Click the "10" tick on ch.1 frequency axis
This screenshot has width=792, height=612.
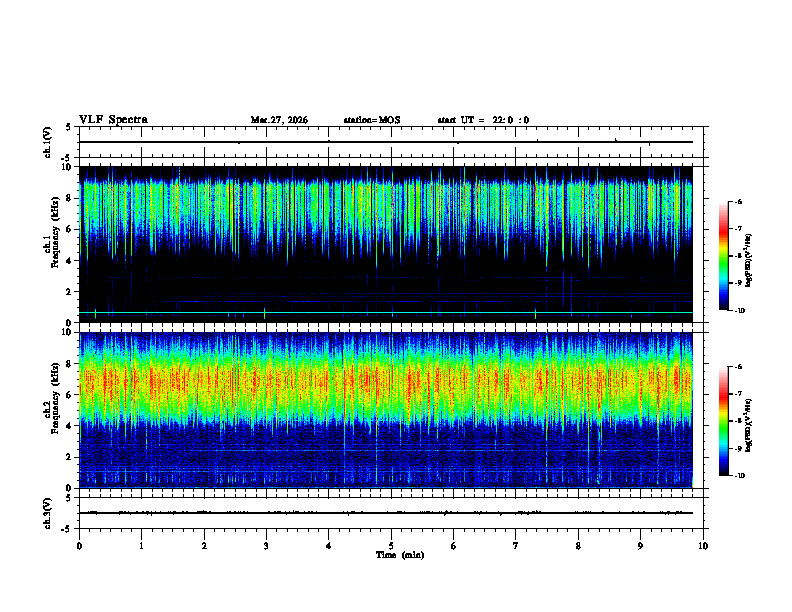68,167
